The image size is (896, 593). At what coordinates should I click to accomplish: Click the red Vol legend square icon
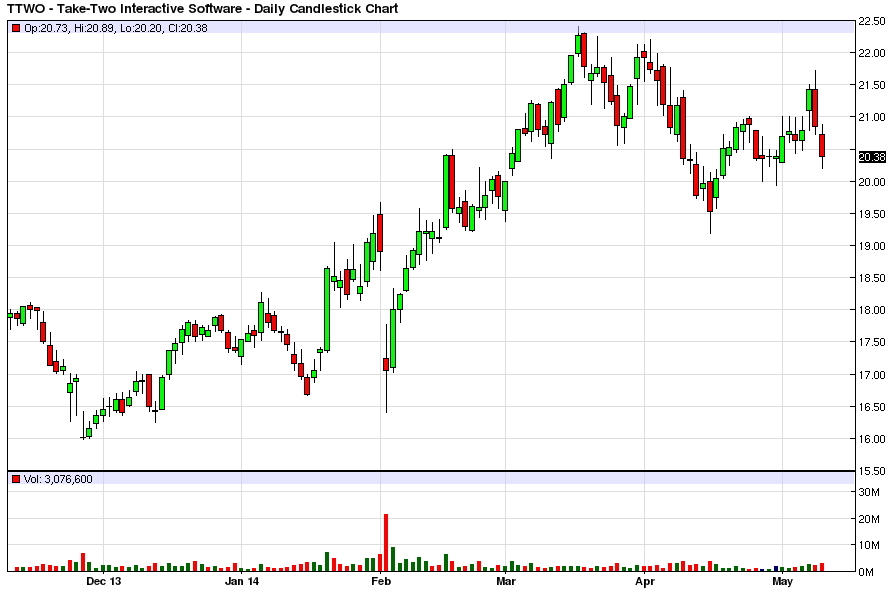coord(16,479)
